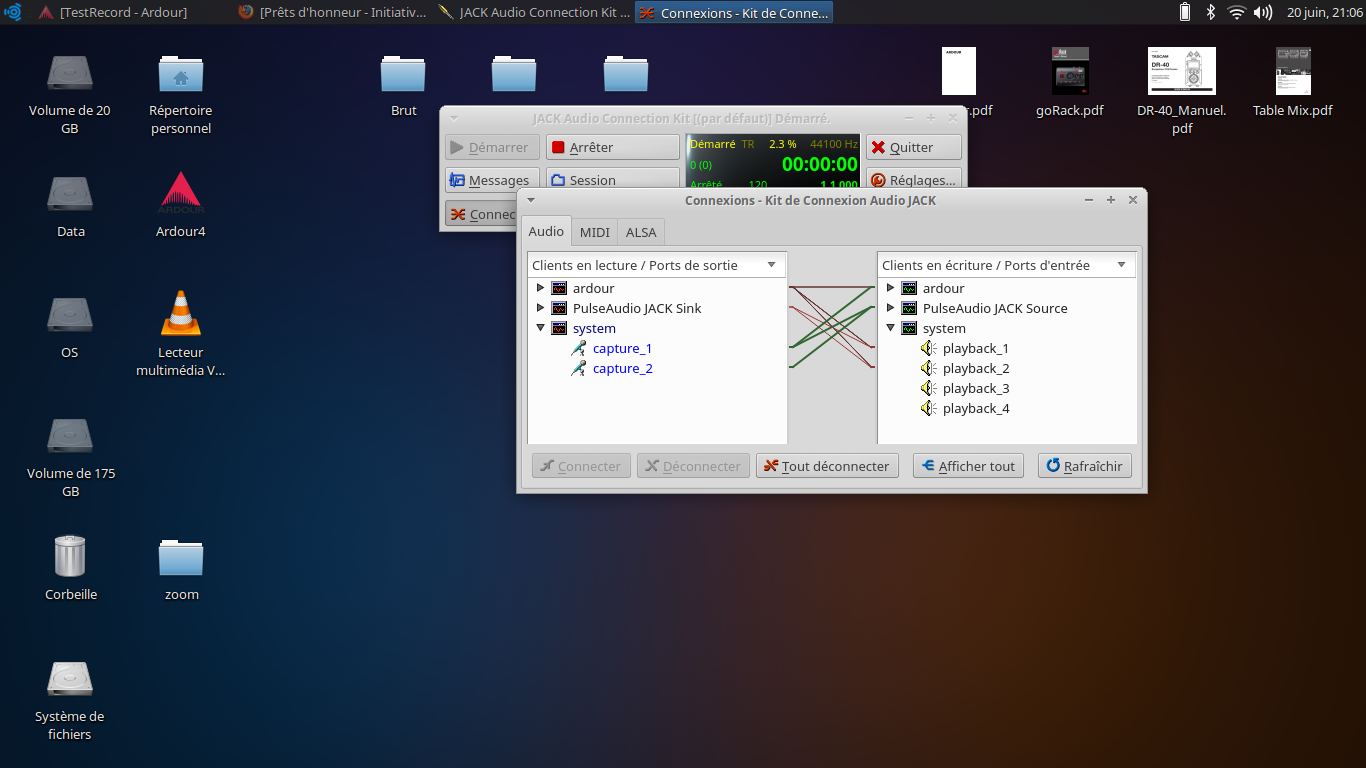Select the Brut folder on the desktop

[404, 73]
